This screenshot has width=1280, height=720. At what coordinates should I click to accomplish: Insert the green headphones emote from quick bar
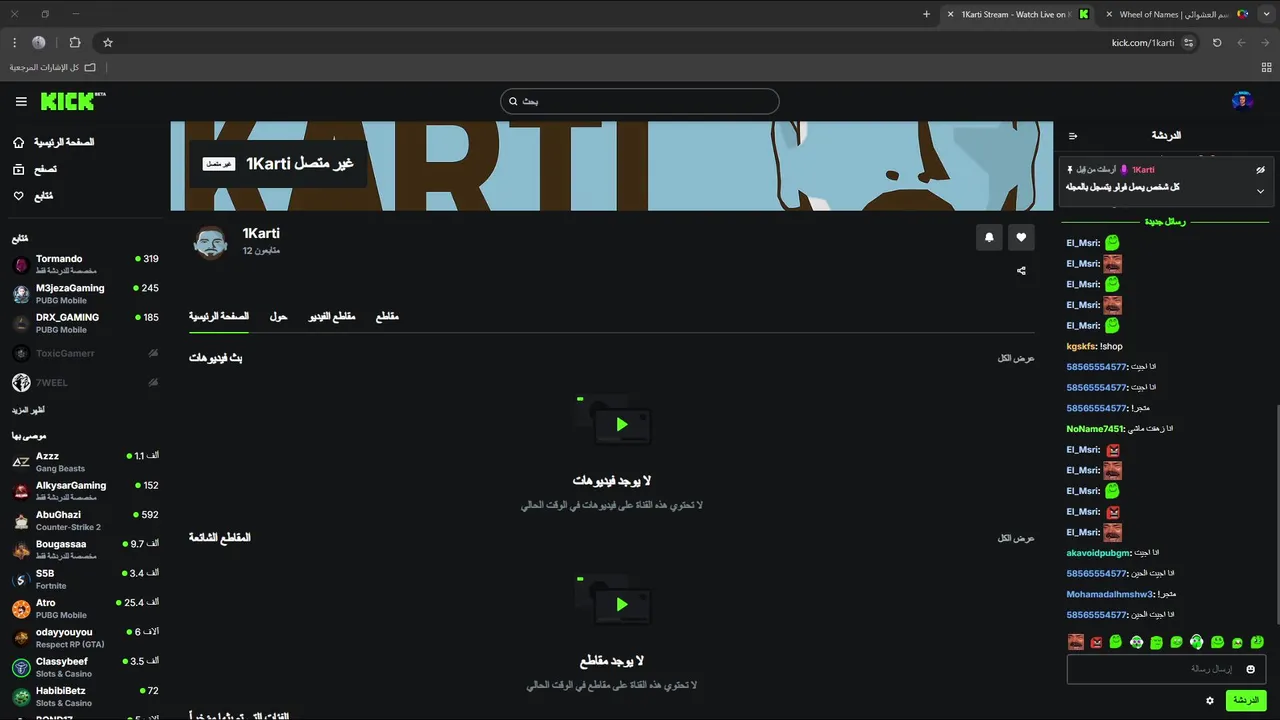1196,642
